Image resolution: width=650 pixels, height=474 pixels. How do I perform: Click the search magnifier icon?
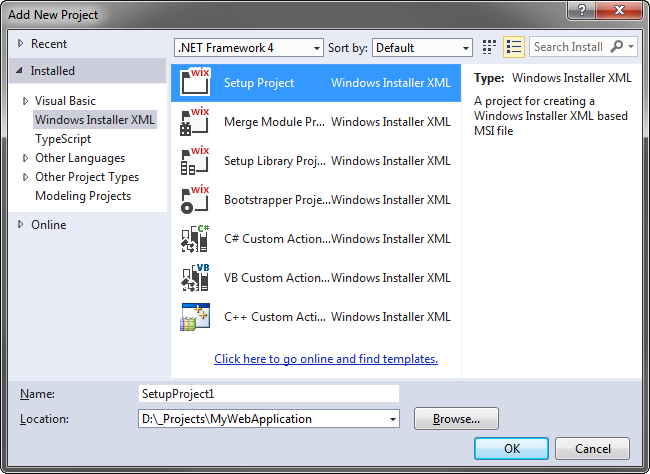pyautogui.click(x=616, y=46)
